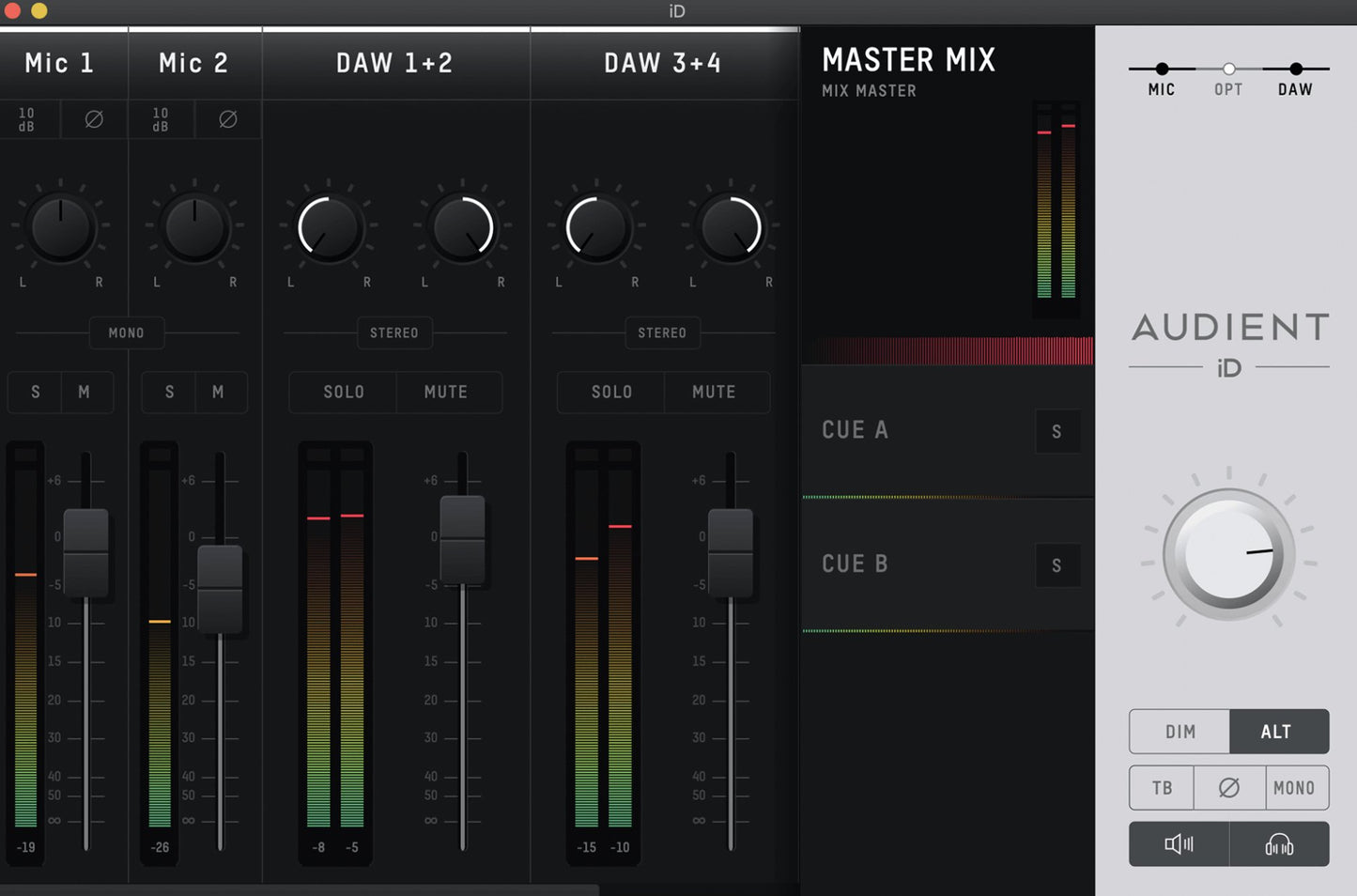Engage MONO monitoring

1296,787
